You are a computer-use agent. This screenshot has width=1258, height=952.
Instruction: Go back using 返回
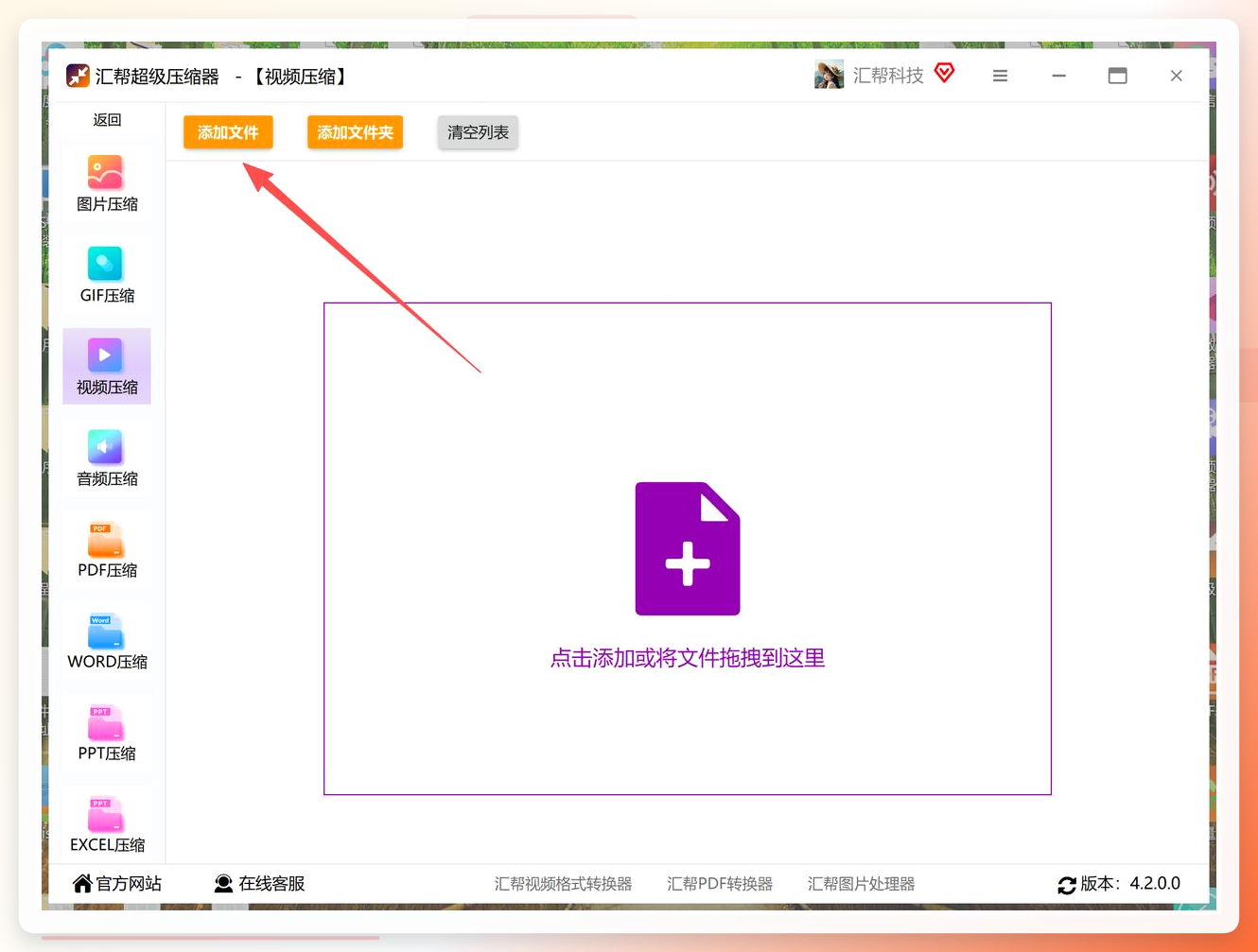click(107, 120)
